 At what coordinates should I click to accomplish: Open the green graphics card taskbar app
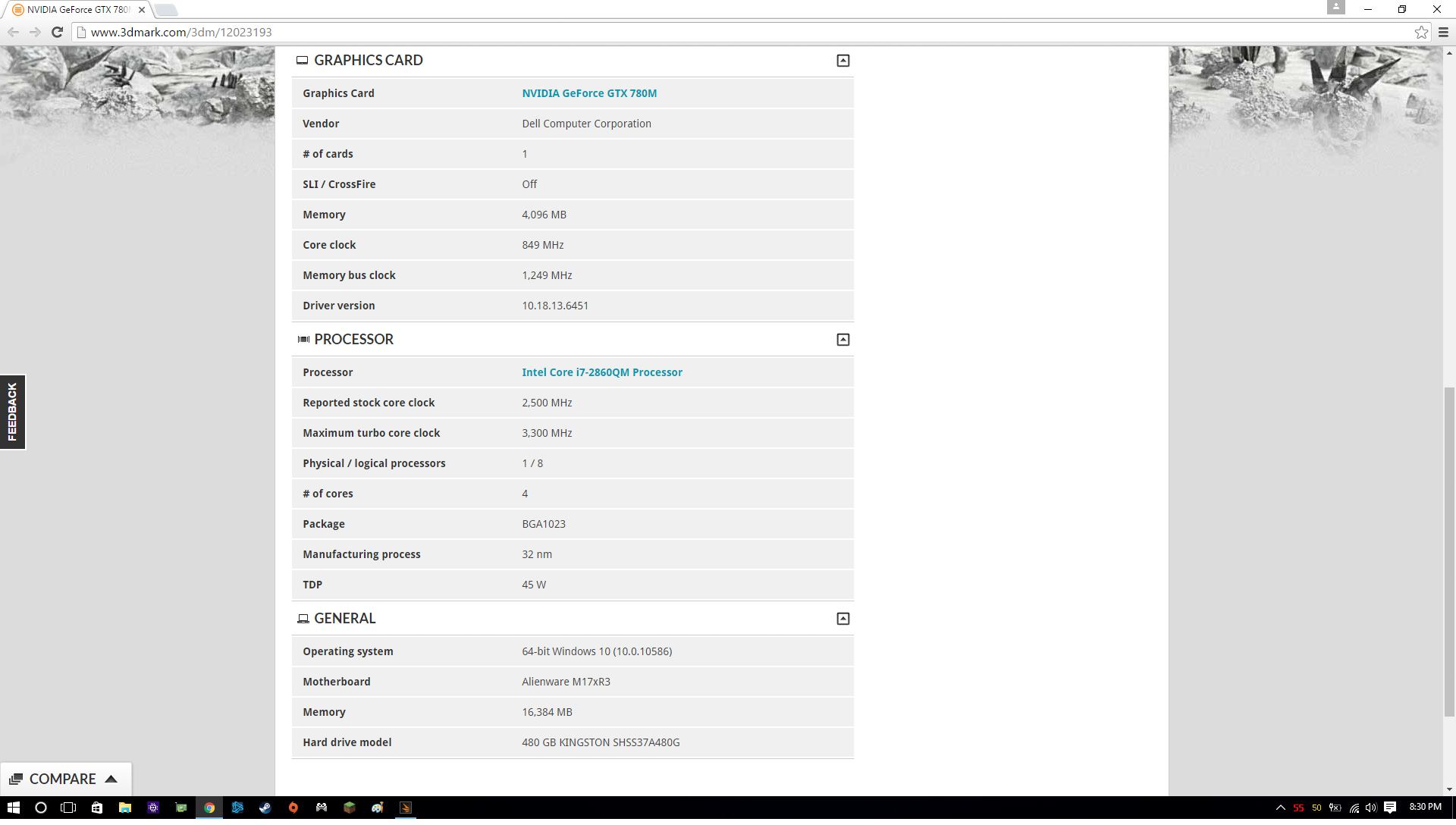(x=181, y=808)
